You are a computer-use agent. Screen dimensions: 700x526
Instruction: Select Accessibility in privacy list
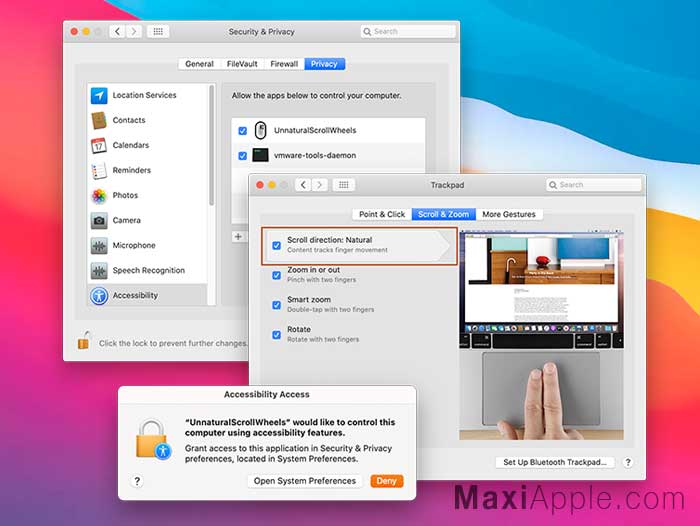coord(148,295)
